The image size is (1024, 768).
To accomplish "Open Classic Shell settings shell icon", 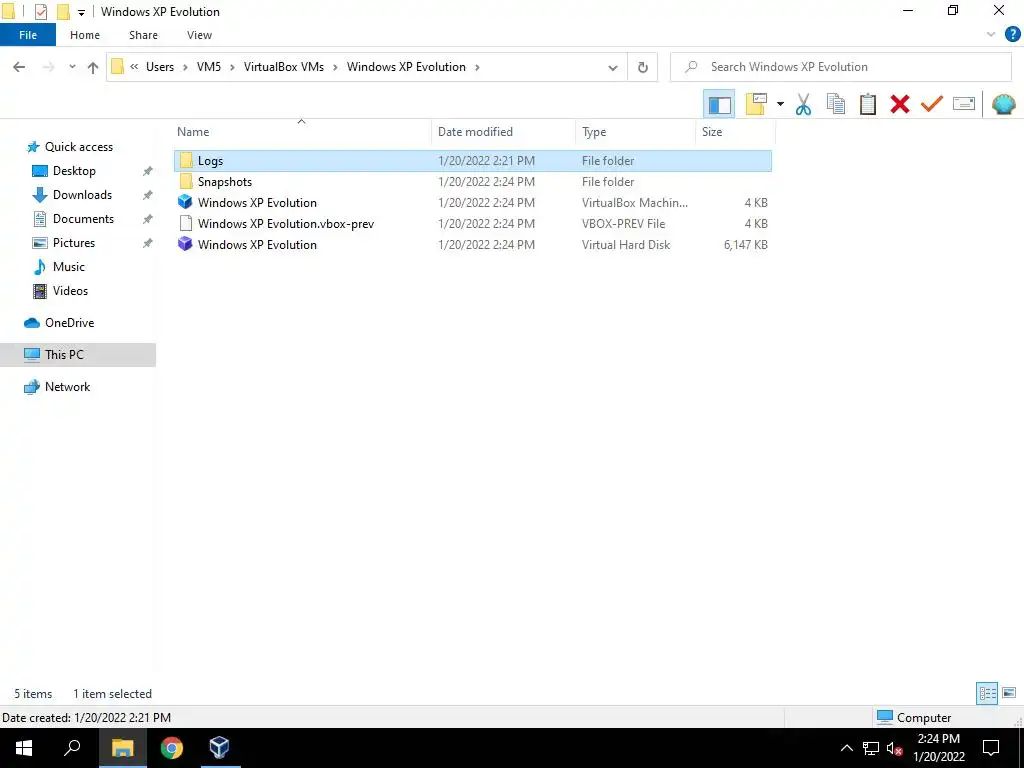I will click(1003, 104).
